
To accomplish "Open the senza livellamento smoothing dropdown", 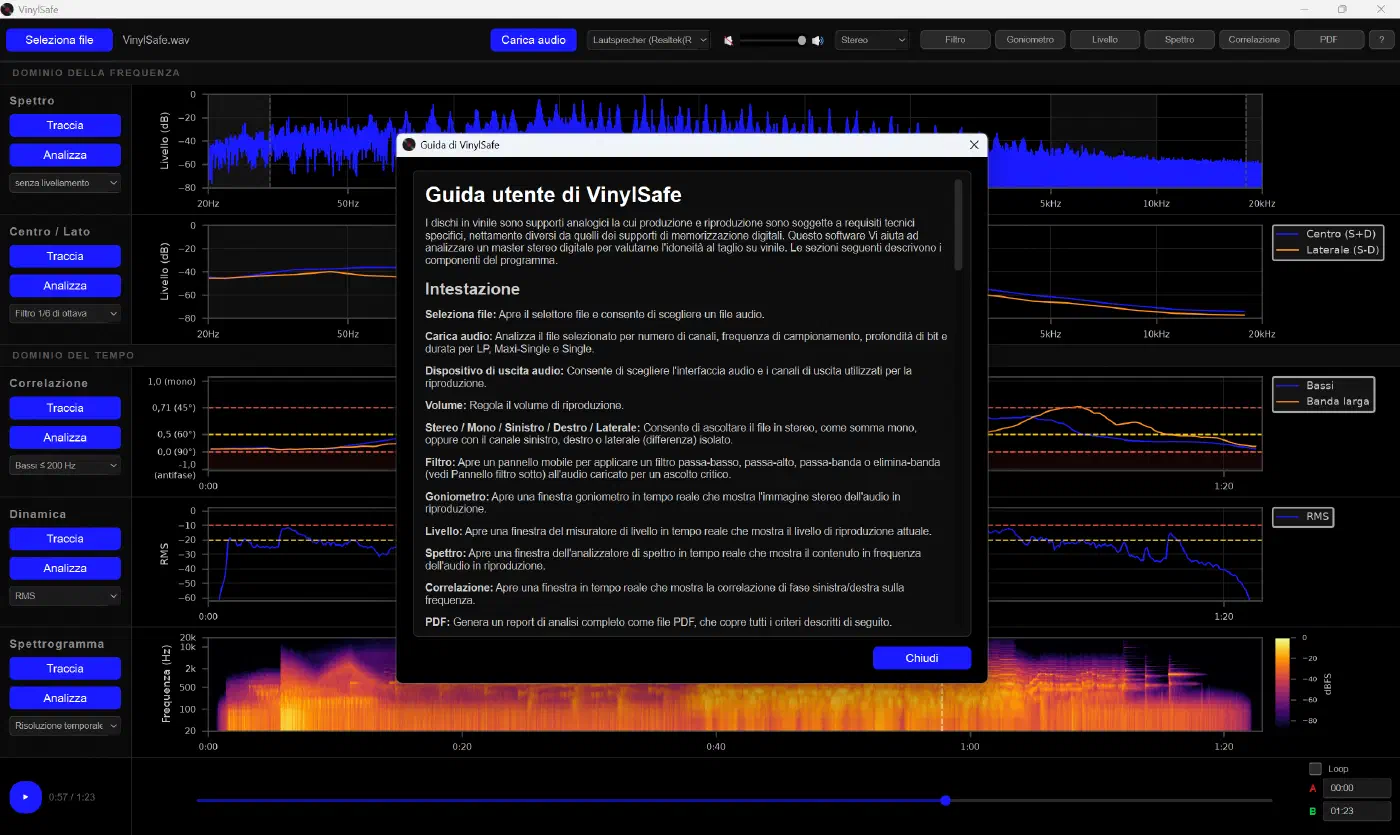I will click(x=65, y=183).
